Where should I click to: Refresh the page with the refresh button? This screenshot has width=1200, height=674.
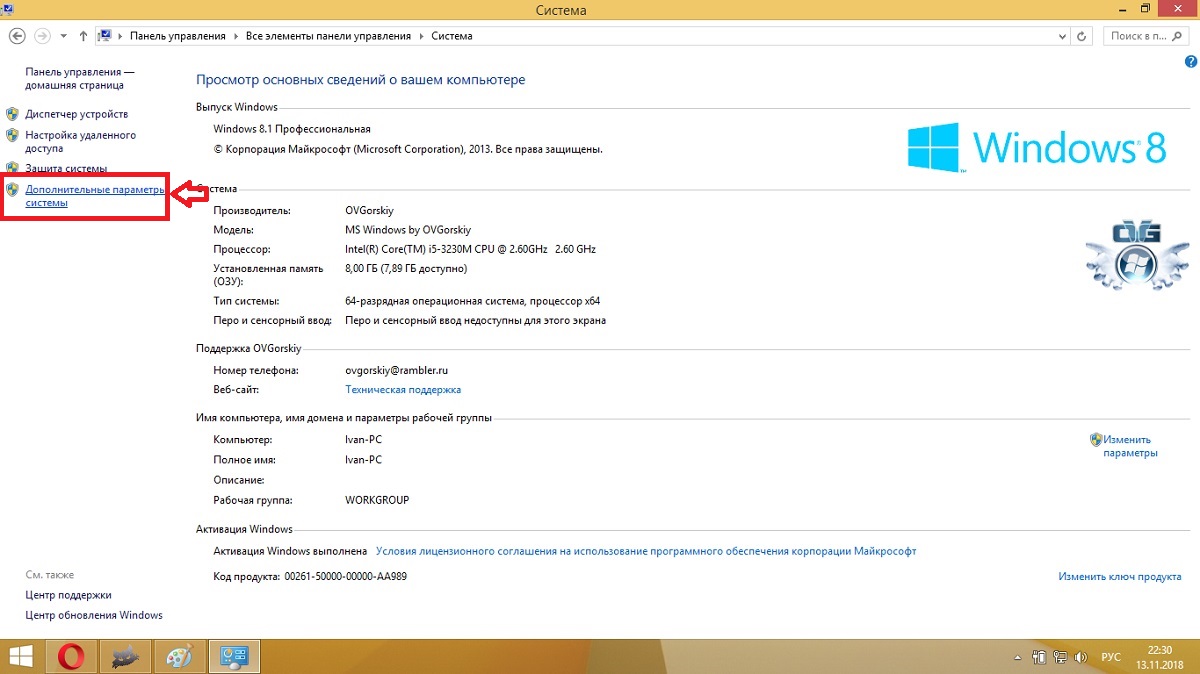tap(1081, 36)
